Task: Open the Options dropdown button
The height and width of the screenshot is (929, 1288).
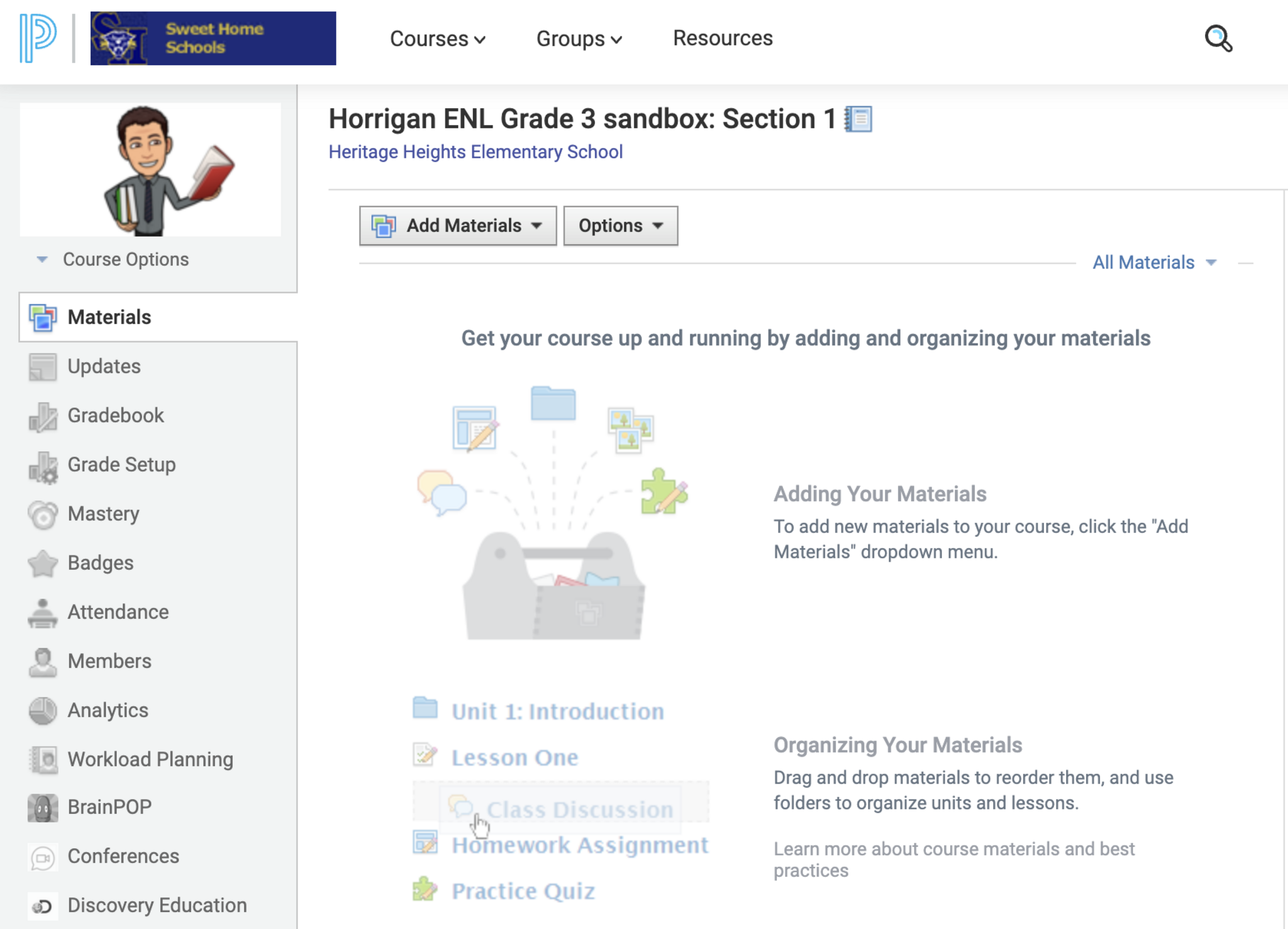Action: (620, 226)
